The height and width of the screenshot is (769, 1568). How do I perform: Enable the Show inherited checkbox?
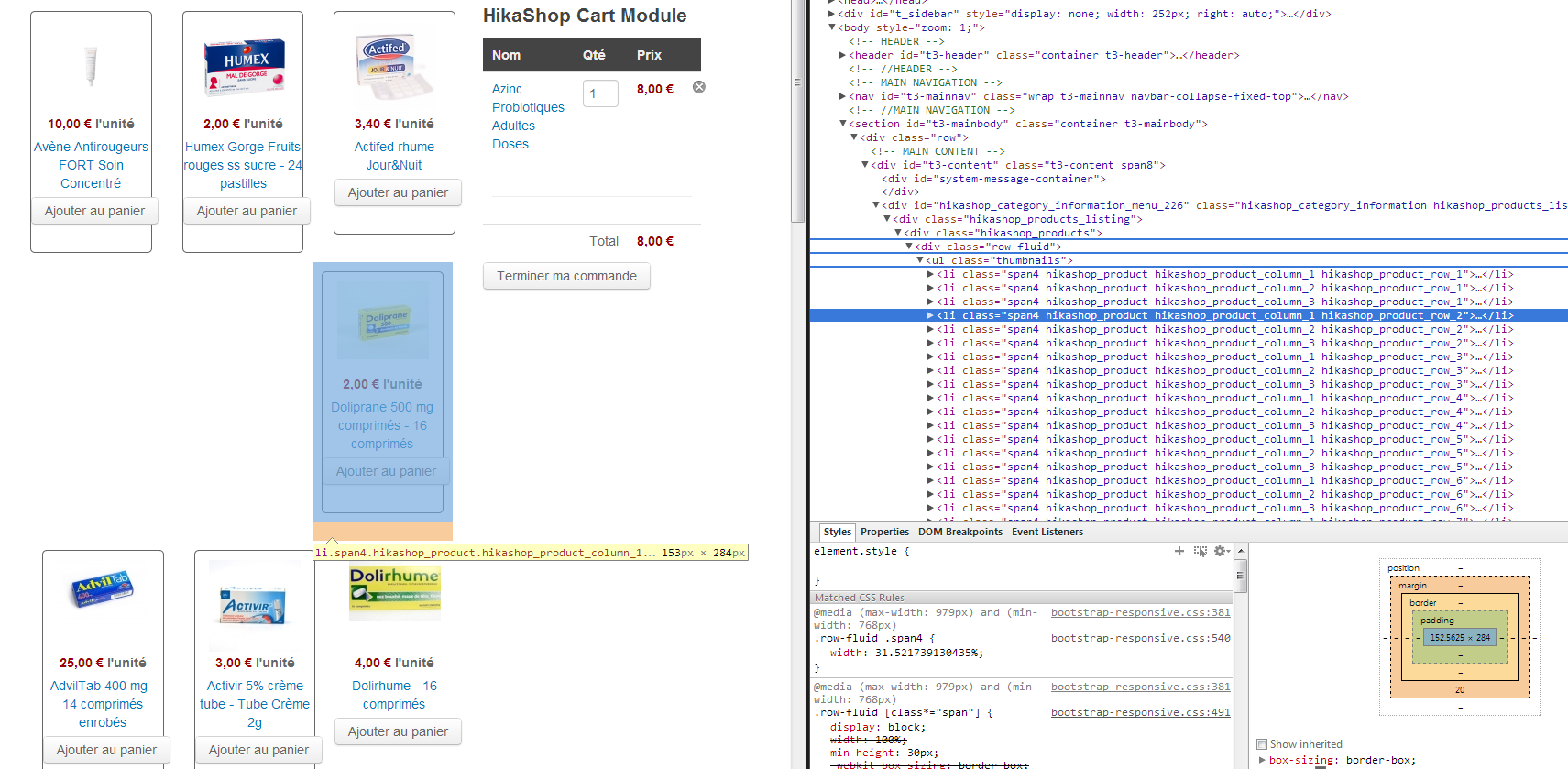point(1262,744)
